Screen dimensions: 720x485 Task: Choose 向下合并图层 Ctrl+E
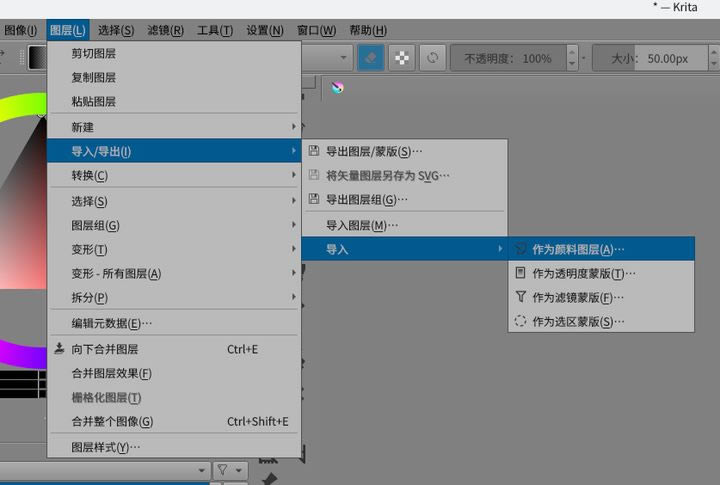(174, 349)
